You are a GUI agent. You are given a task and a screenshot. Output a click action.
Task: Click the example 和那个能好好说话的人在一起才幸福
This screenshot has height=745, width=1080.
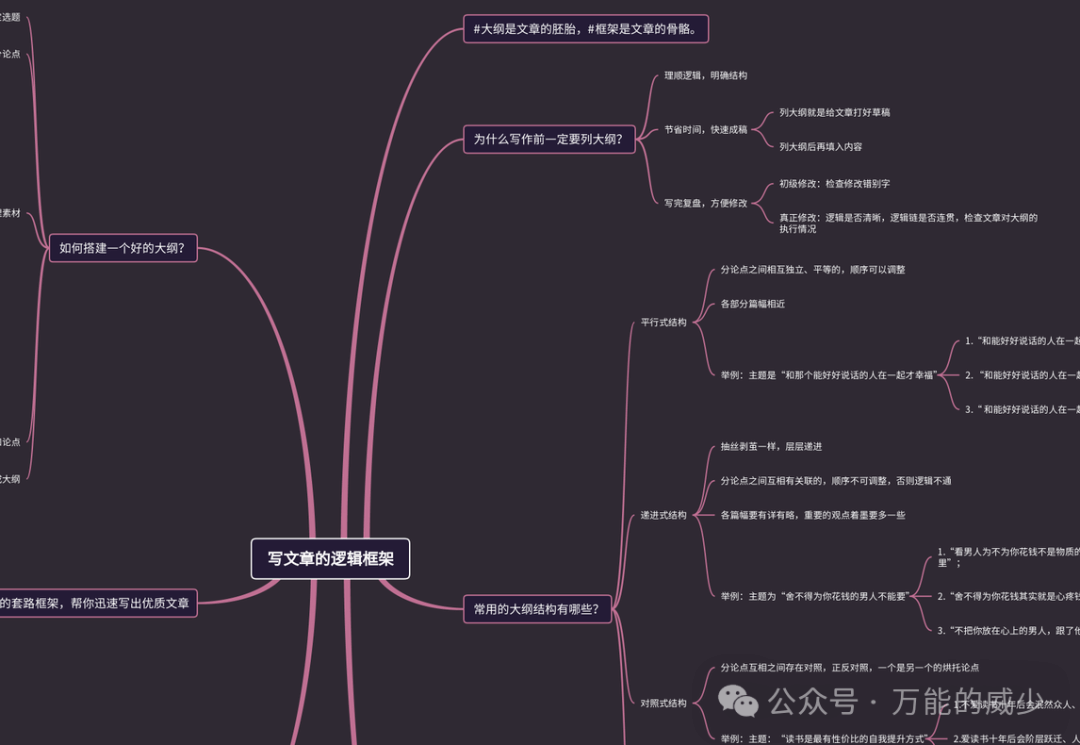pyautogui.click(x=829, y=375)
